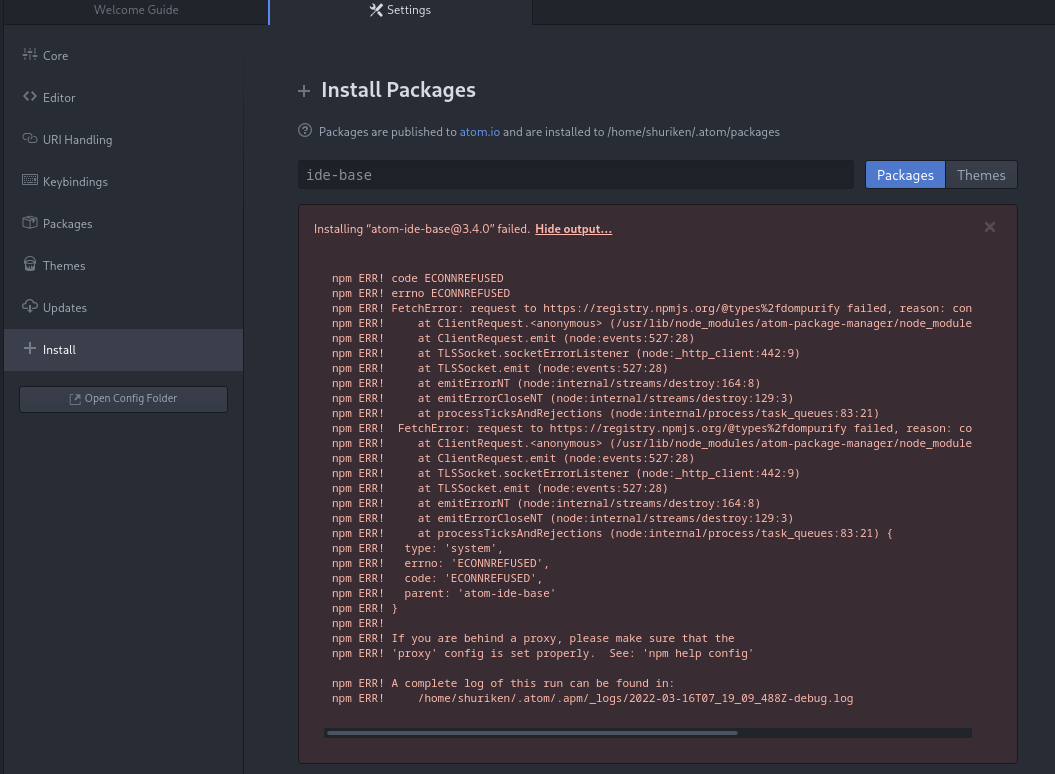The height and width of the screenshot is (774, 1055).
Task: Click the Keybindings keyboard icon
Action: [30, 180]
